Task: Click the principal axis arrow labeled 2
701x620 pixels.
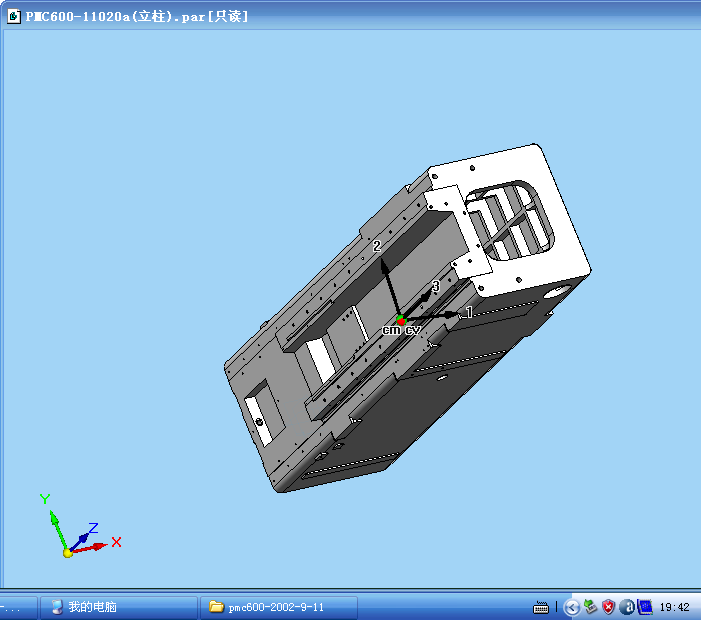Action: click(x=391, y=287)
